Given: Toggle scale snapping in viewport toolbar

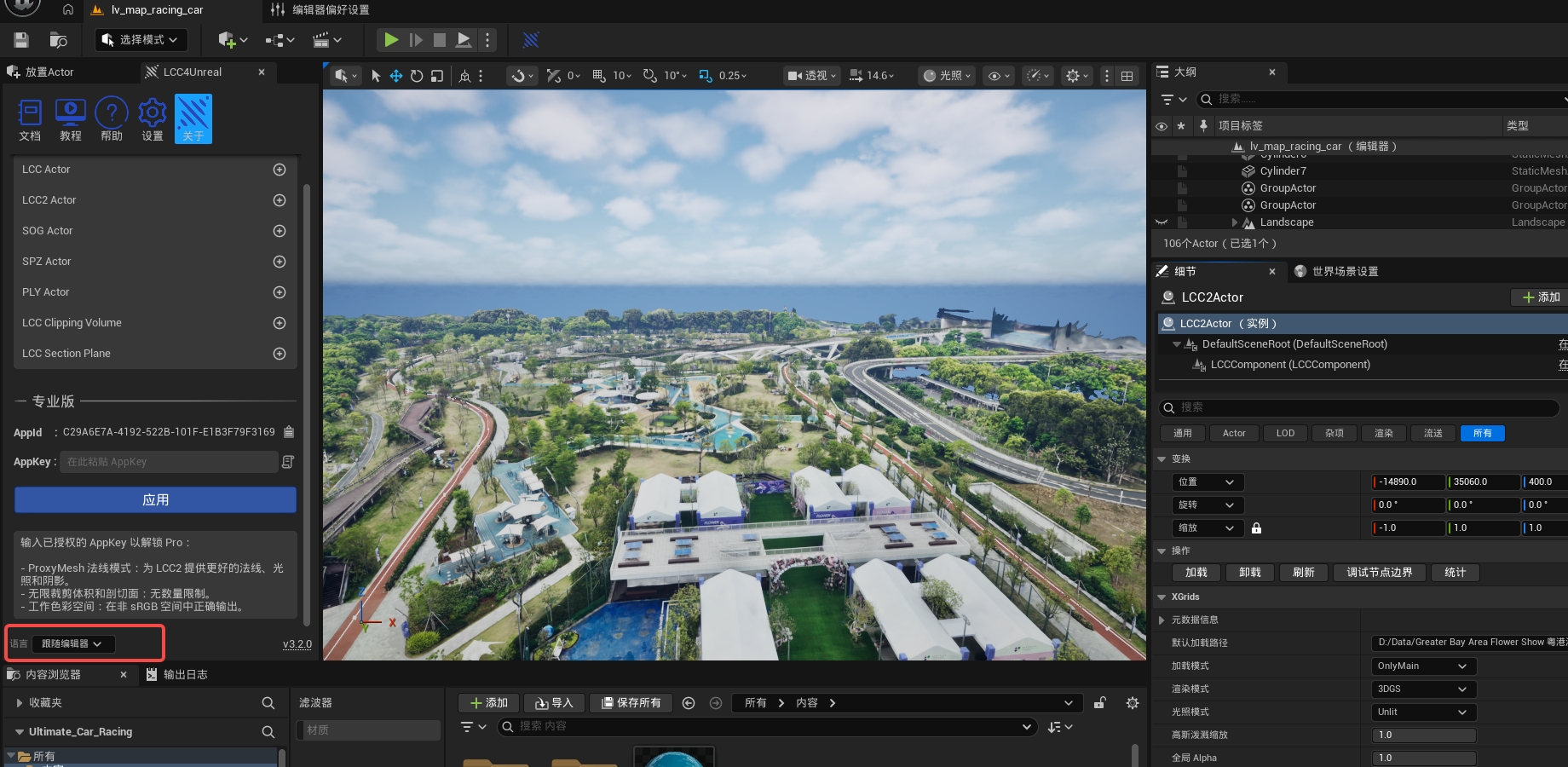Looking at the screenshot, I should pos(706,76).
